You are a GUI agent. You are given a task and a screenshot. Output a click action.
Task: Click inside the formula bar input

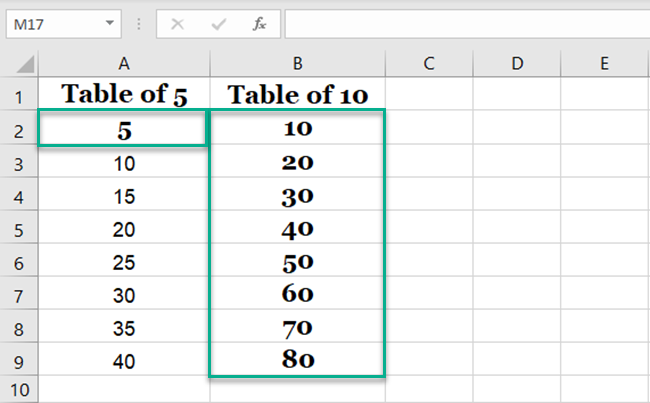[x=460, y=24]
